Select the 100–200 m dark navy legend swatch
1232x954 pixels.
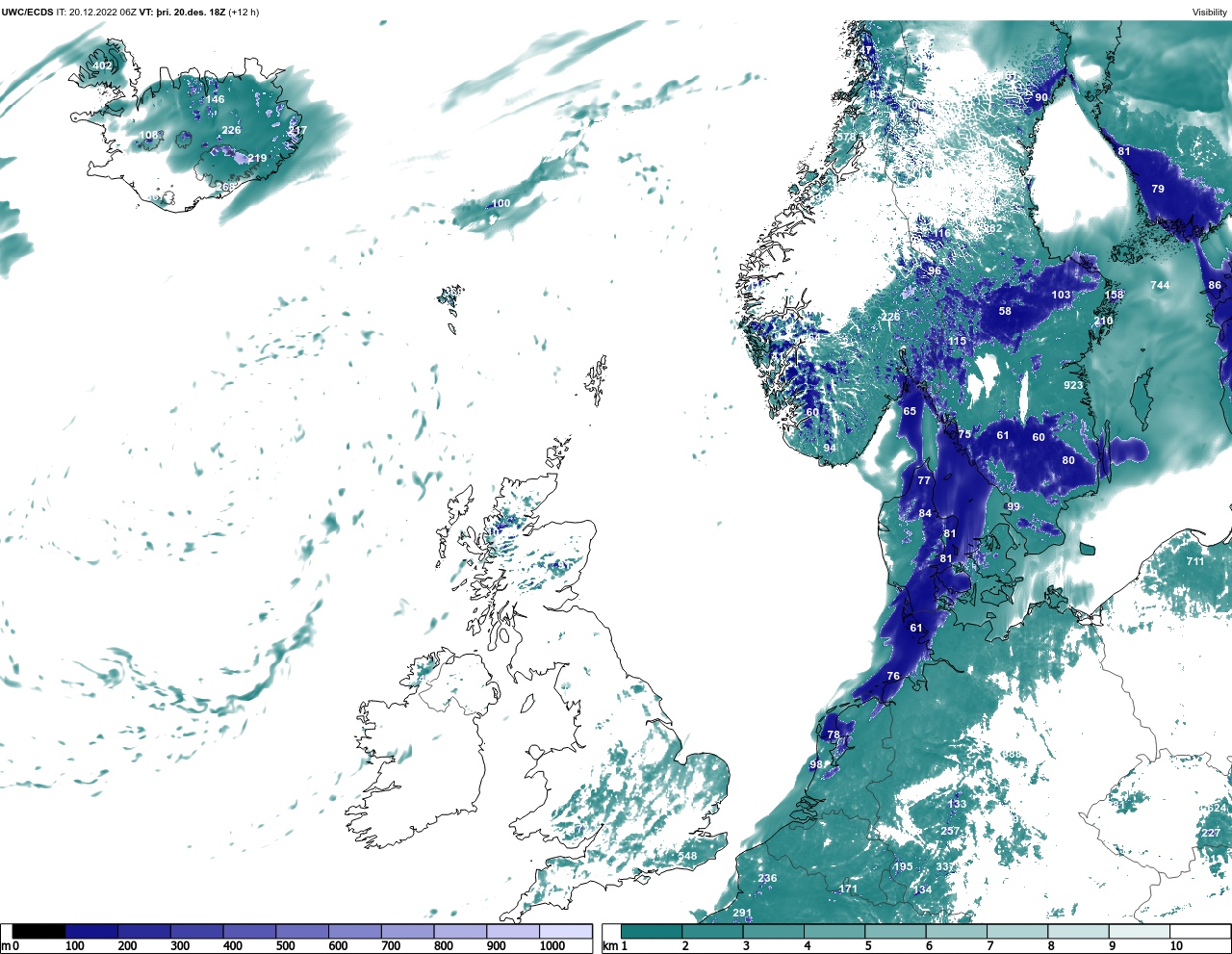(91, 931)
